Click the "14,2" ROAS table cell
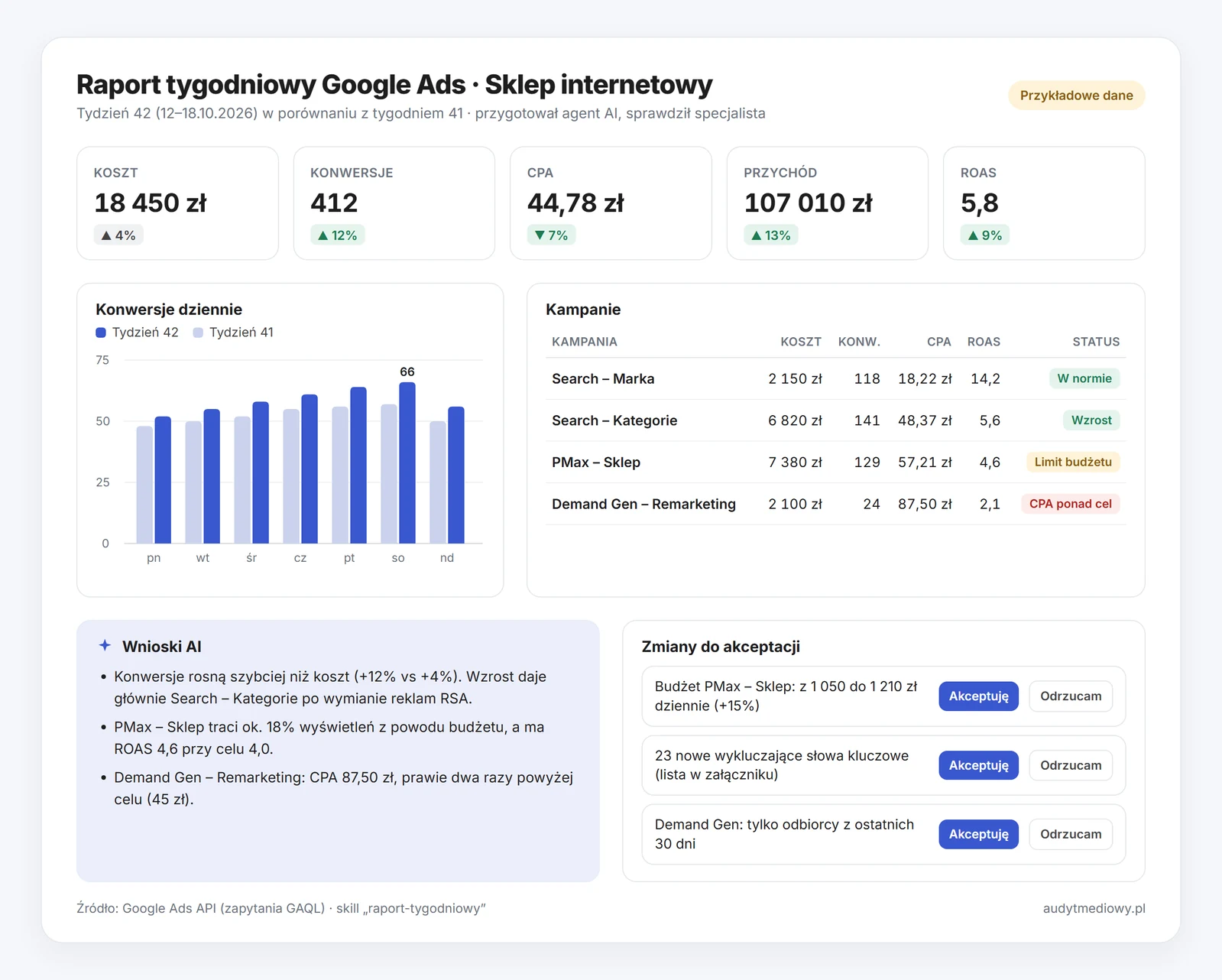 tap(985, 378)
